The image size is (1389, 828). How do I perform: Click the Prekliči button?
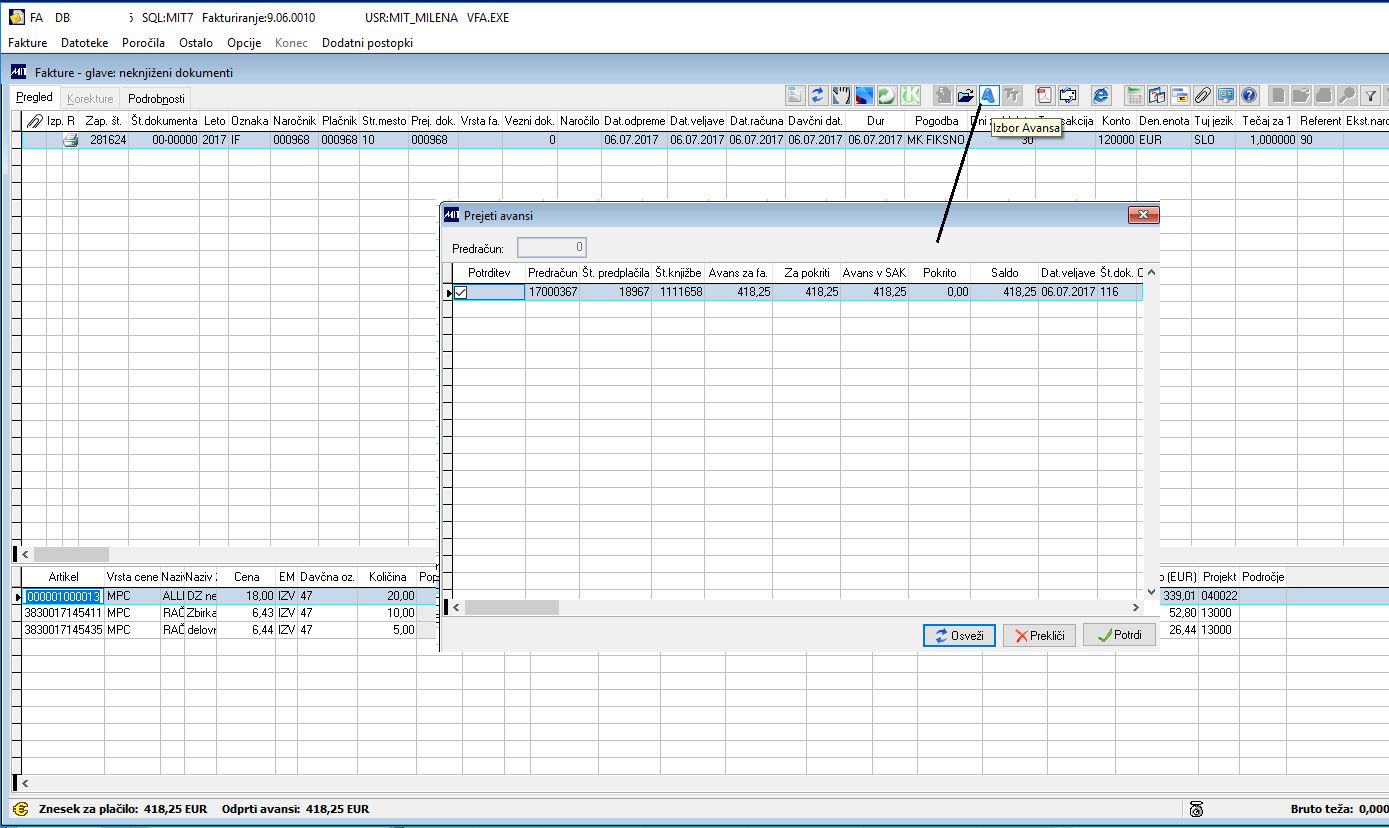(1039, 635)
